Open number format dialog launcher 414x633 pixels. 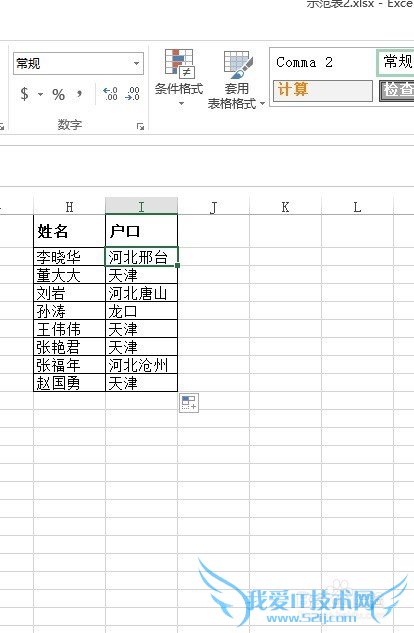pos(140,126)
